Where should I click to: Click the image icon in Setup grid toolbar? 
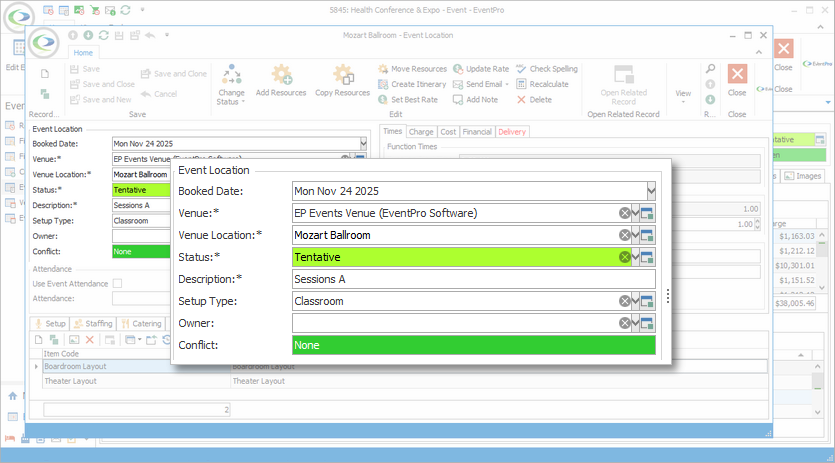[74, 339]
